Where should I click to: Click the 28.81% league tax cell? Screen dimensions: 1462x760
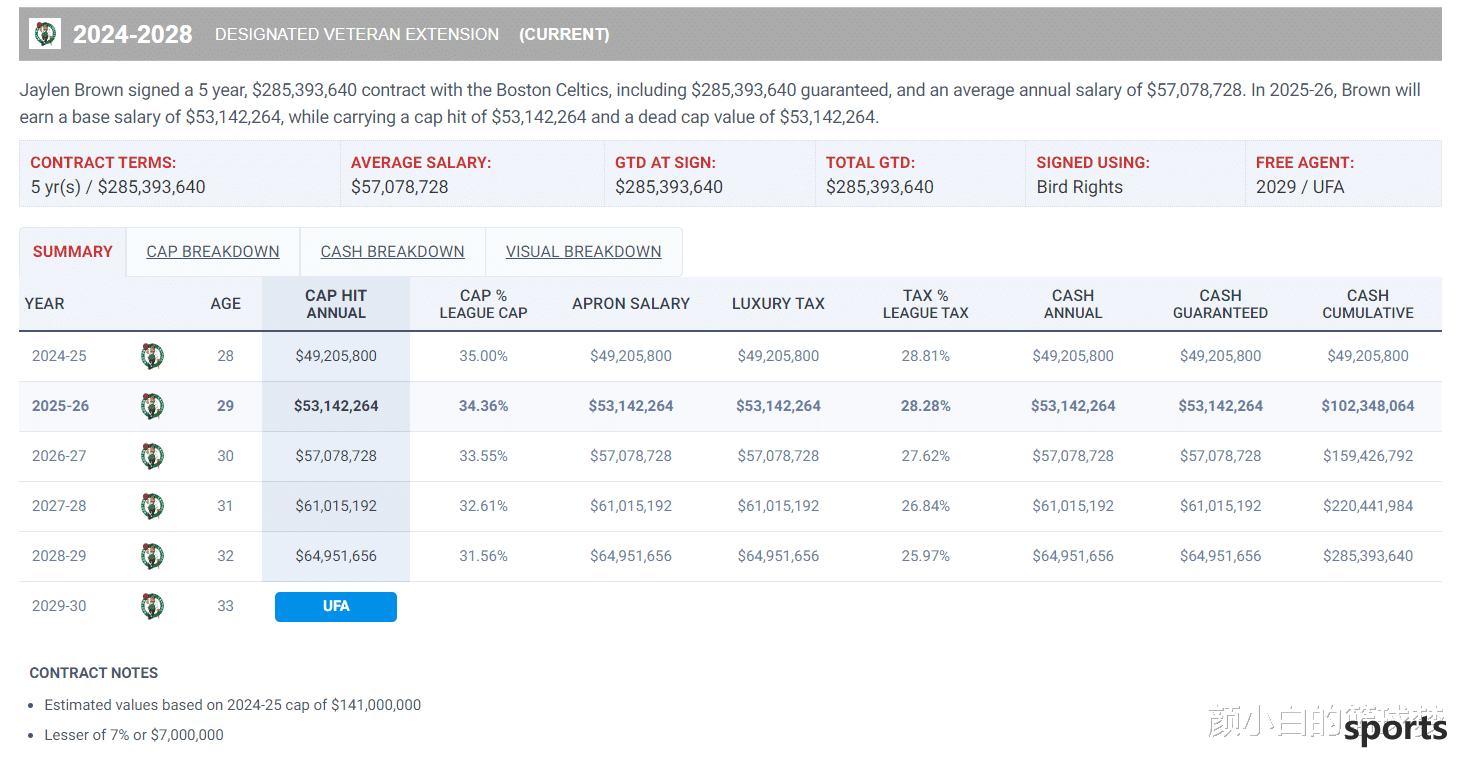tap(926, 356)
